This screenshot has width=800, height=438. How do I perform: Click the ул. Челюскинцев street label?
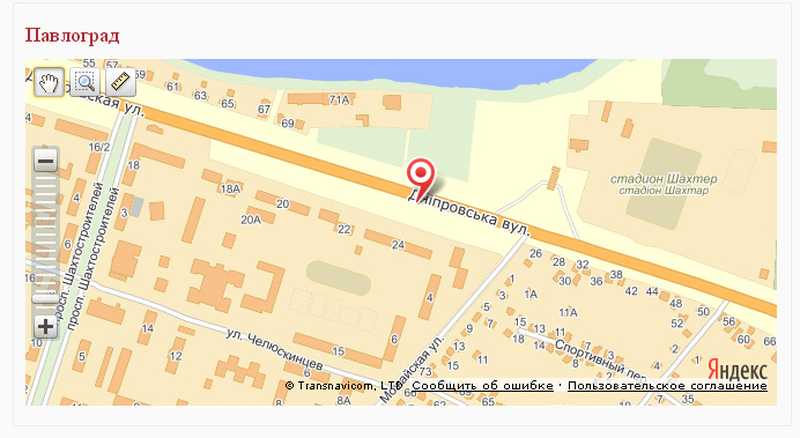tap(275, 350)
